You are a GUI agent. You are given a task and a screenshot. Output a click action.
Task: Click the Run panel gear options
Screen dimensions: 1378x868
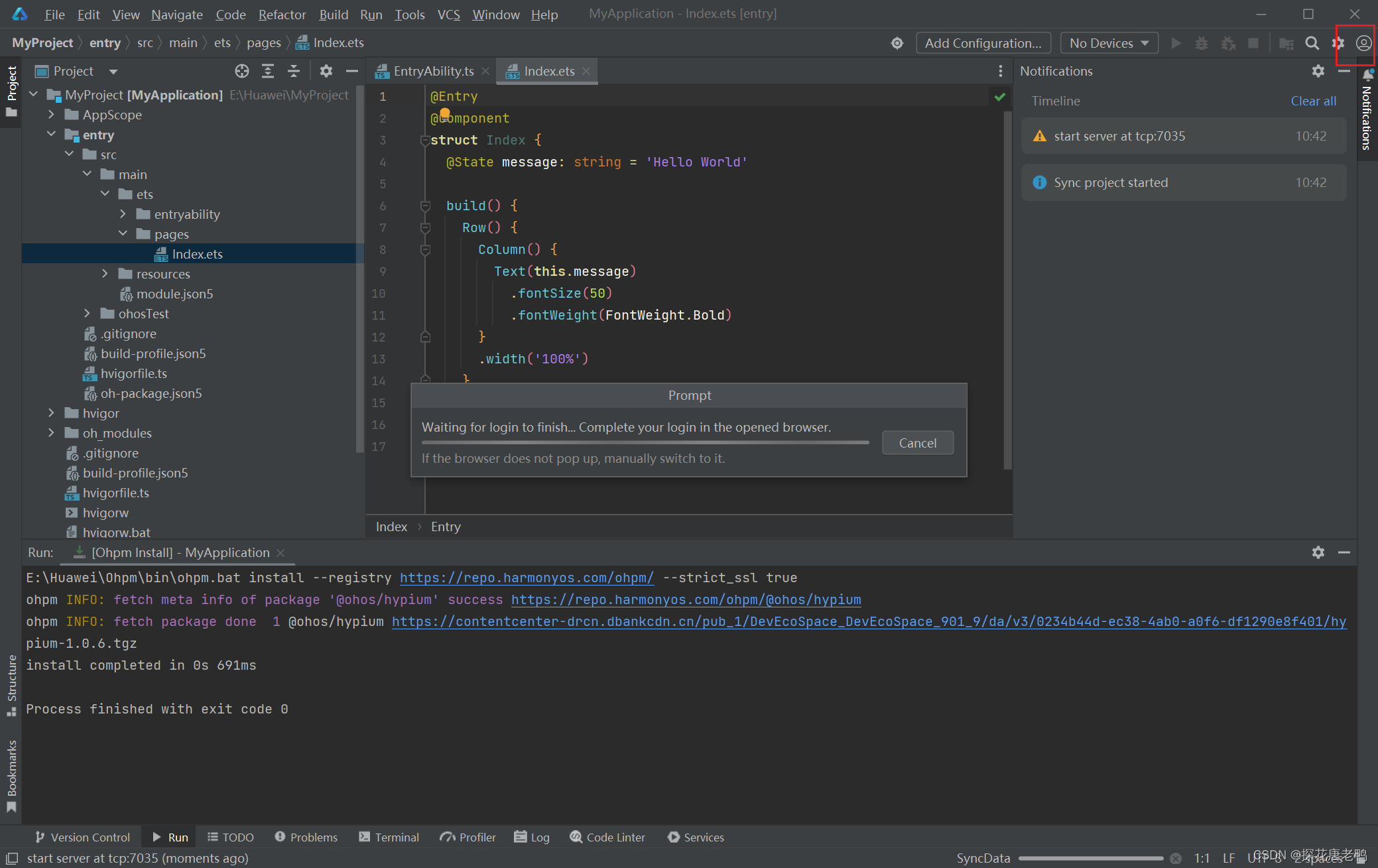pyautogui.click(x=1318, y=552)
